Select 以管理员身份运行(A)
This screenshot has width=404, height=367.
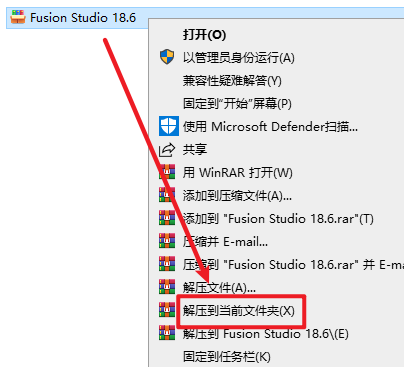(x=239, y=58)
